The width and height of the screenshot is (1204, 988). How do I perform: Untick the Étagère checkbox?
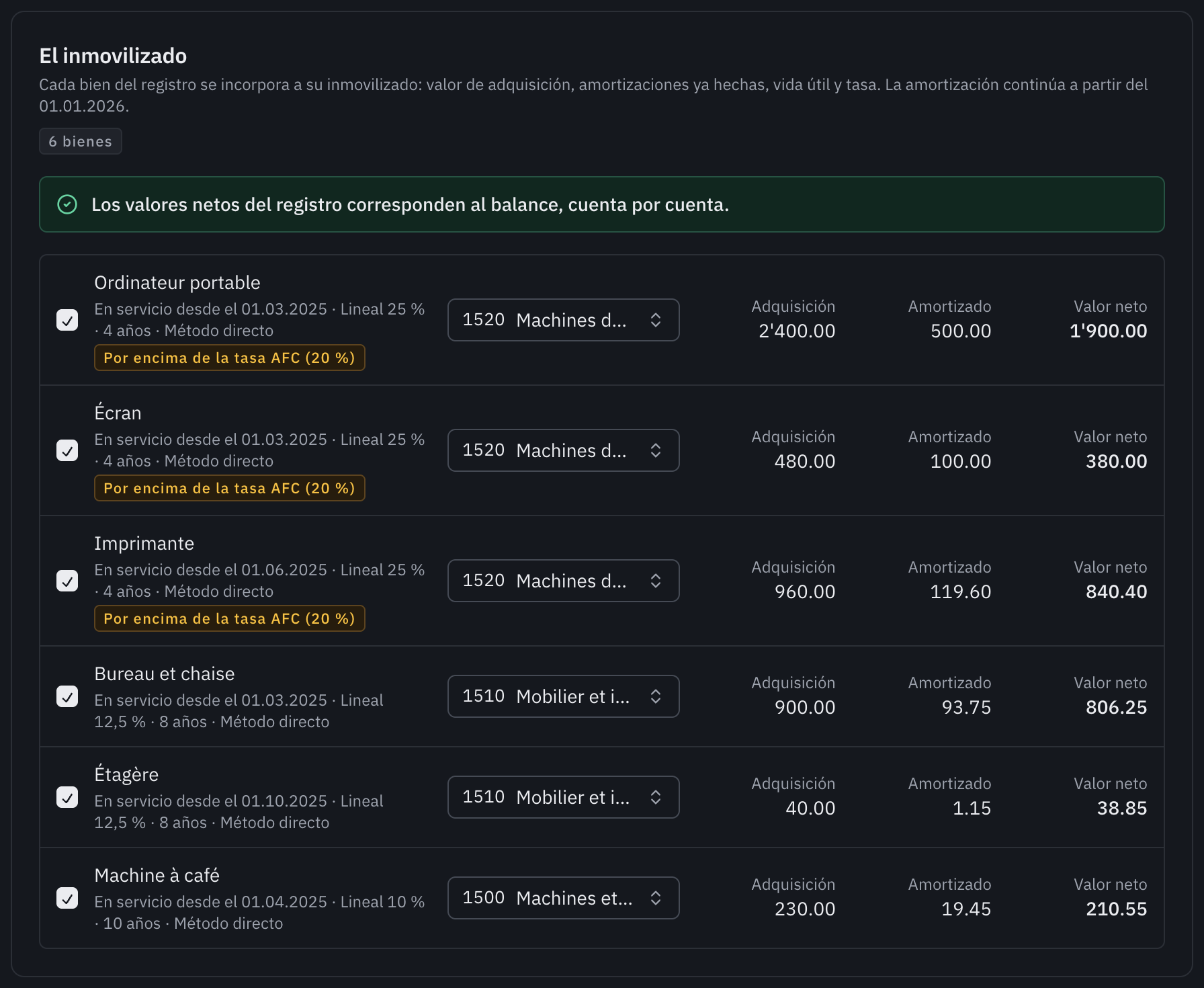(x=67, y=797)
